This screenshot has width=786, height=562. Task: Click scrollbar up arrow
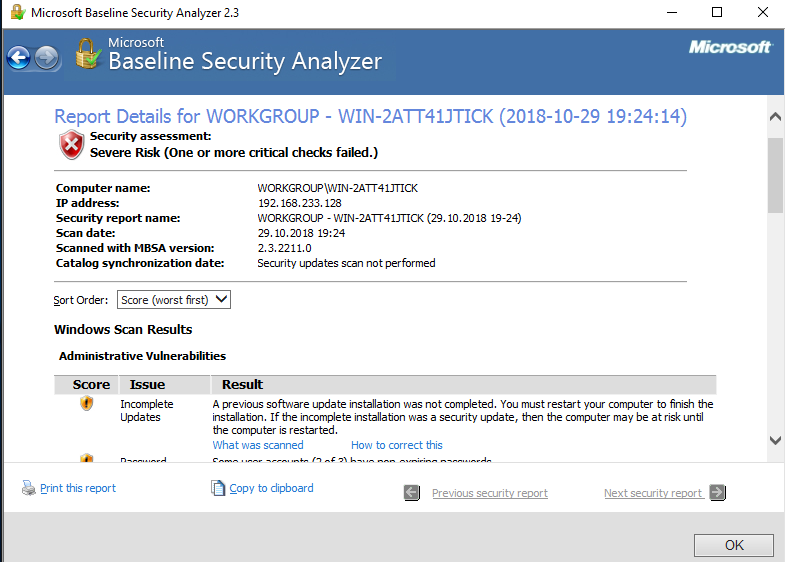[x=775, y=117]
